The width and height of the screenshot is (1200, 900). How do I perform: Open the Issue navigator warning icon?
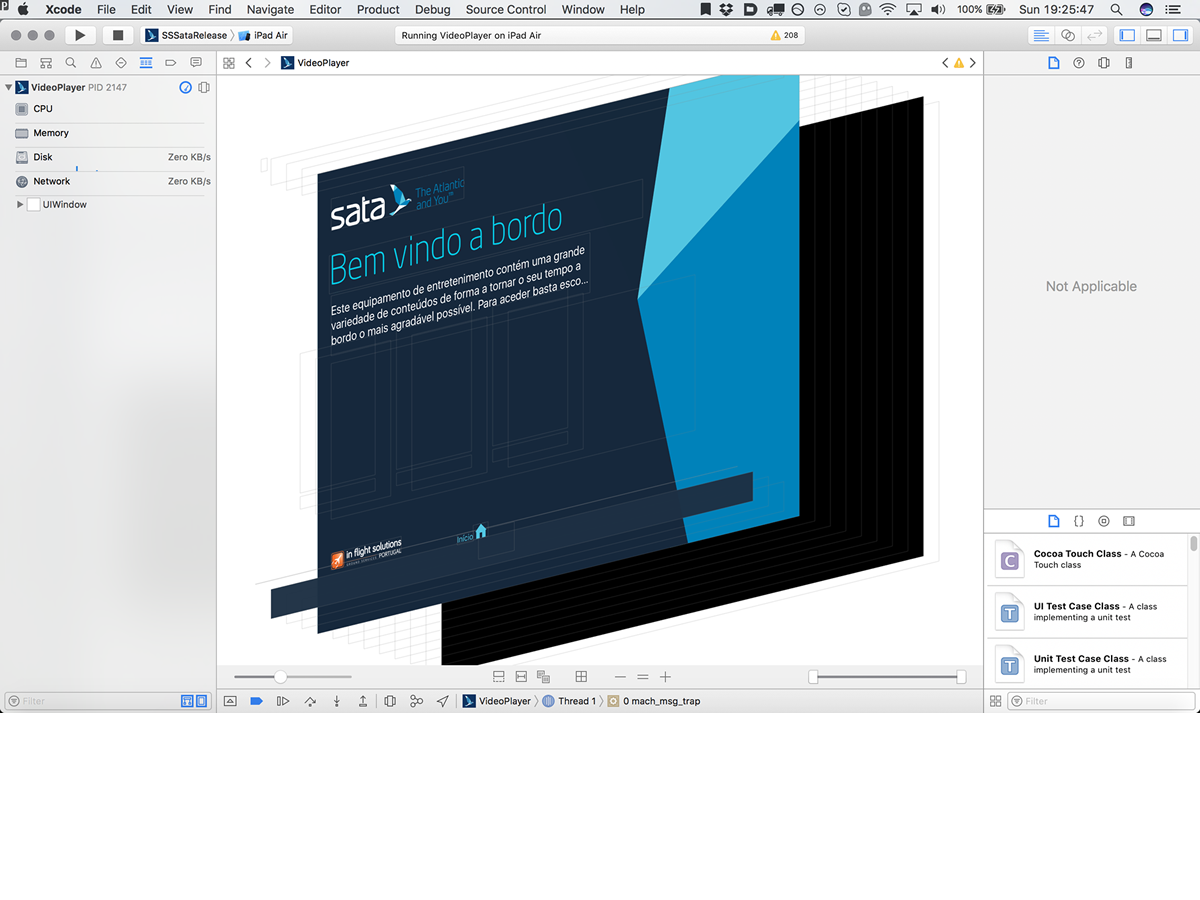[96, 63]
